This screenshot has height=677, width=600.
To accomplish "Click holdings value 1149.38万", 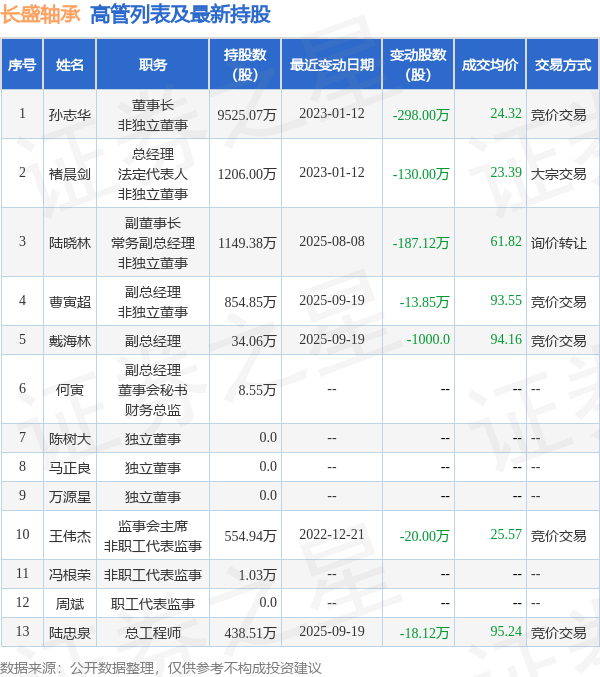I will click(246, 243).
